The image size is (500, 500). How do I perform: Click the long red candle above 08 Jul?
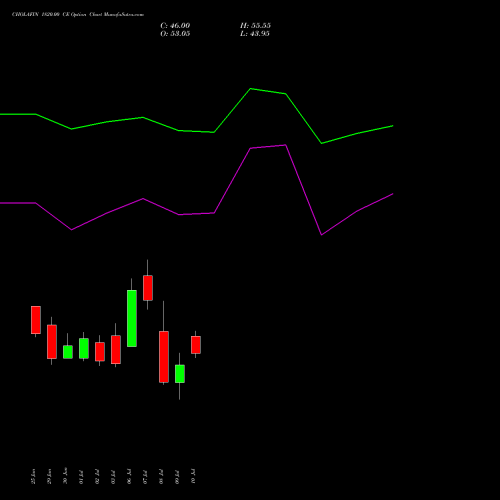coord(164,357)
